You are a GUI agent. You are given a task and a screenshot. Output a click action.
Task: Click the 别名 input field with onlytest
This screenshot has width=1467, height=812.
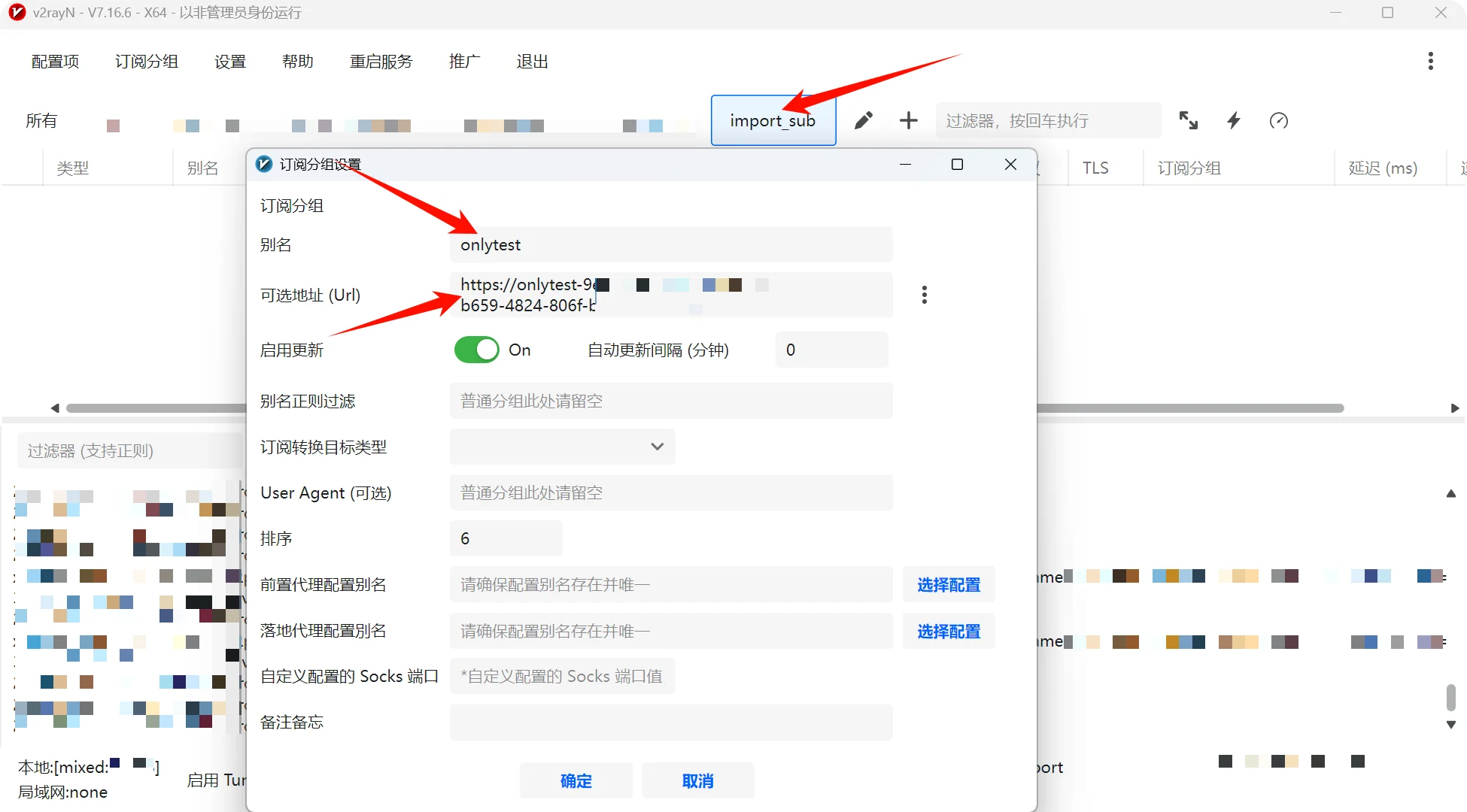[x=671, y=245]
